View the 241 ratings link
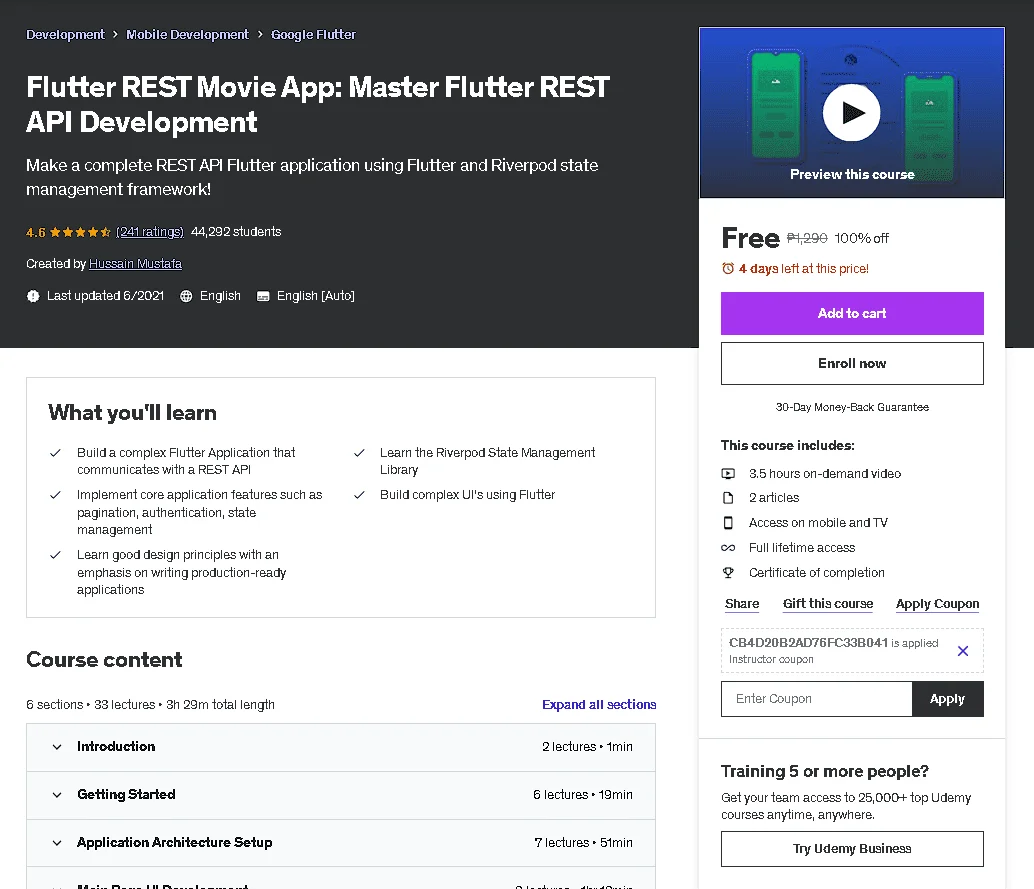The width and height of the screenshot is (1034, 889). 150,231
